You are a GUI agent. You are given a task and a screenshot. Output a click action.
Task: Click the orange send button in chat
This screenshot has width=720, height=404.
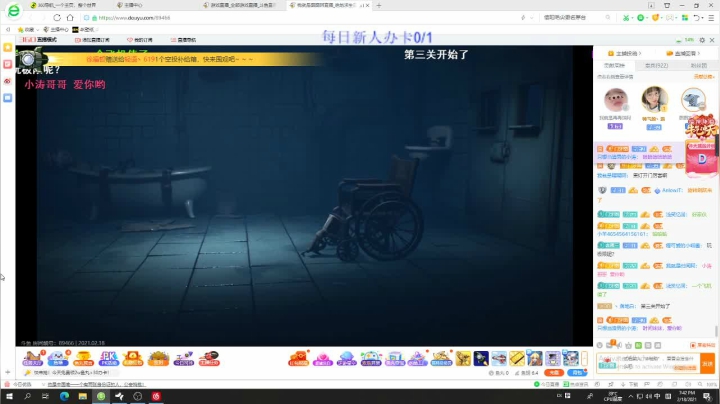pos(708,364)
